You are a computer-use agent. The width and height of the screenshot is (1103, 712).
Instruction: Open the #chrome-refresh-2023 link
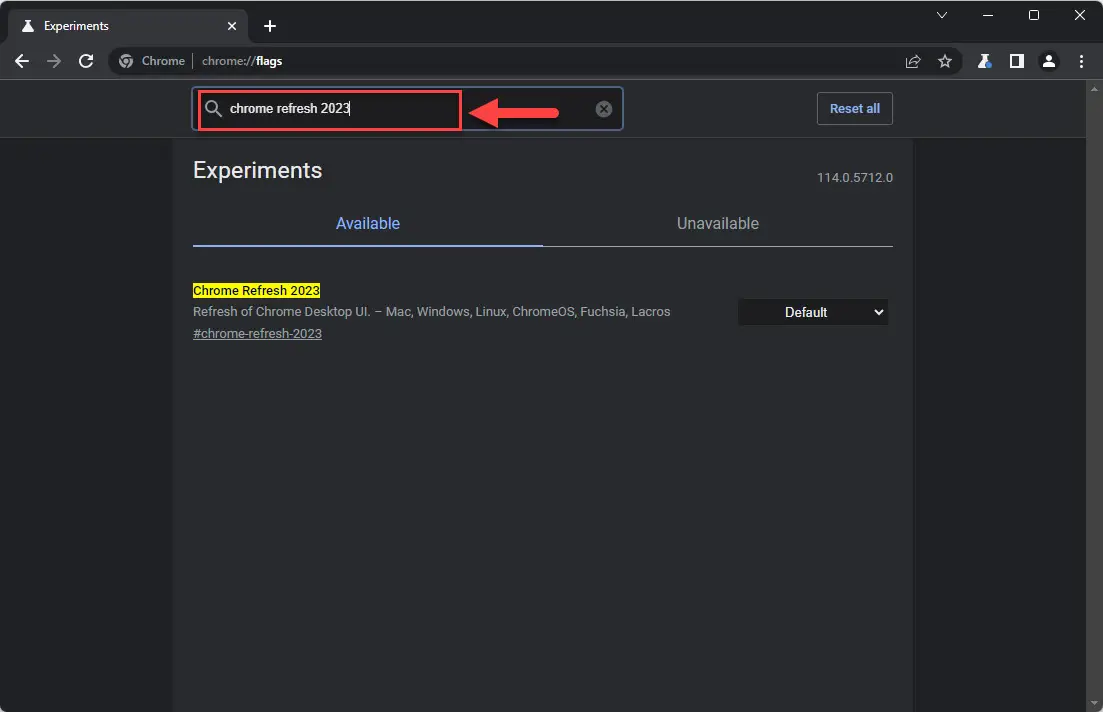[257, 333]
